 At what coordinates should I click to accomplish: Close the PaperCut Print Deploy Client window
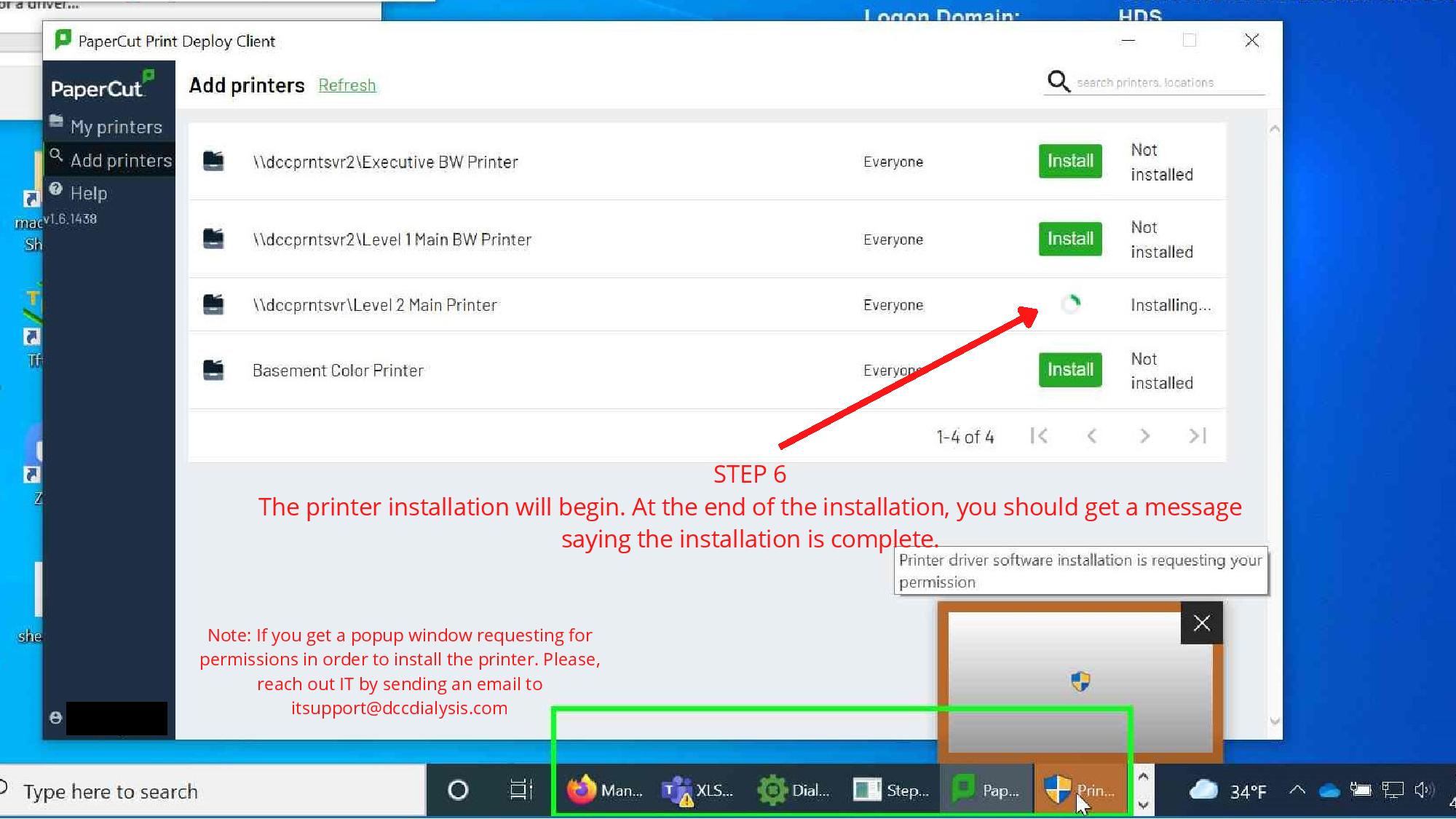point(1251,41)
